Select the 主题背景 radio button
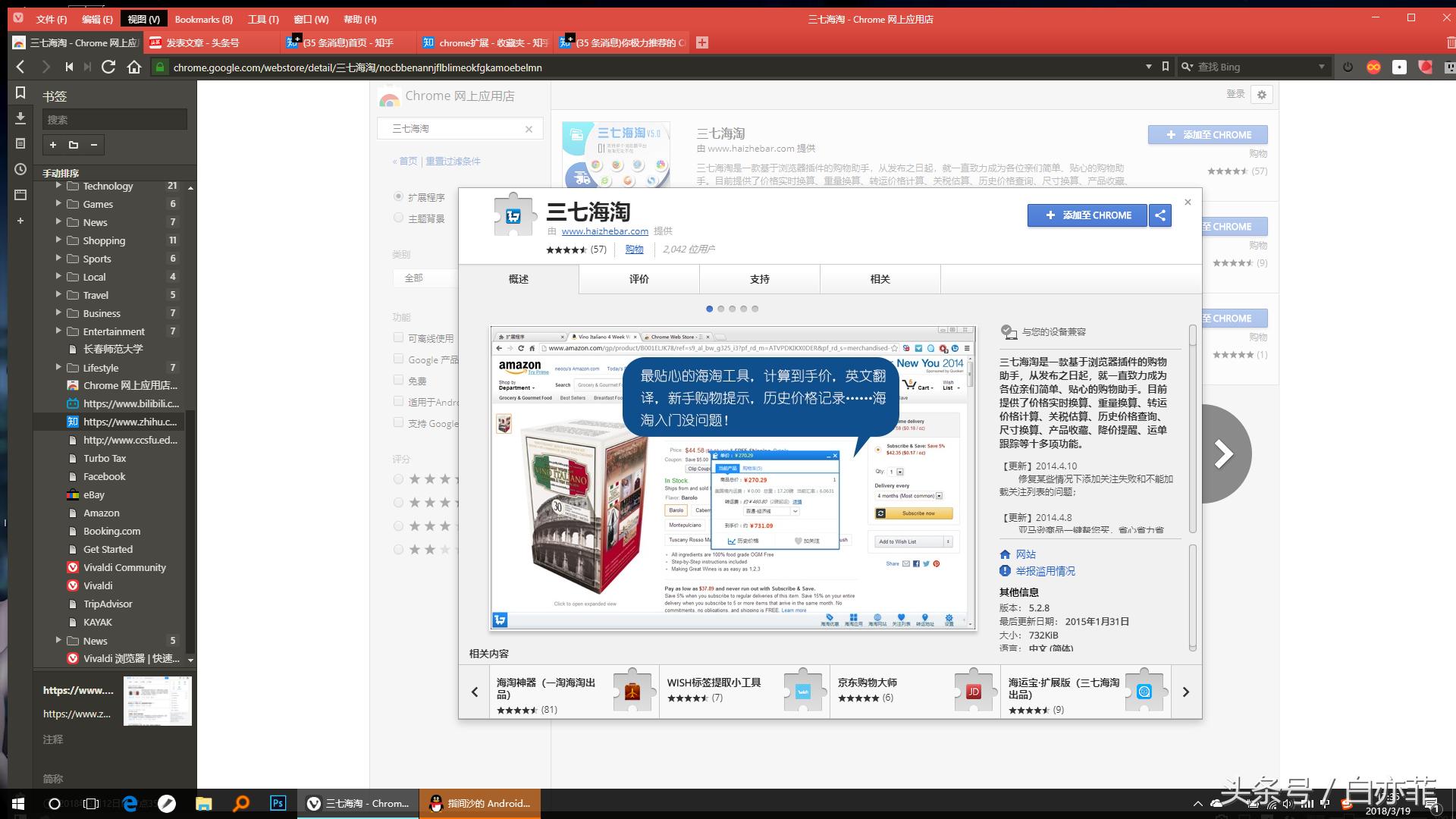The width and height of the screenshot is (1456, 819). (398, 218)
